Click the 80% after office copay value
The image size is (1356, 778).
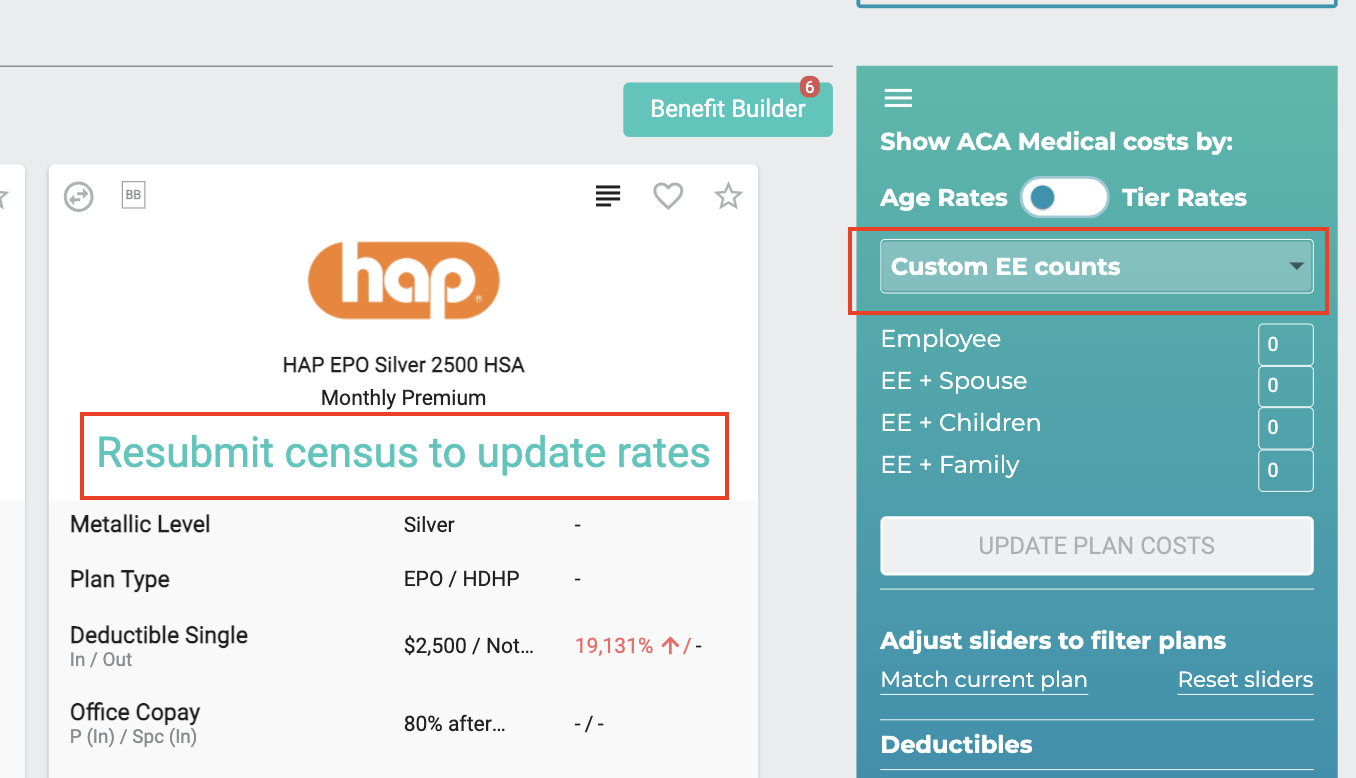point(455,724)
